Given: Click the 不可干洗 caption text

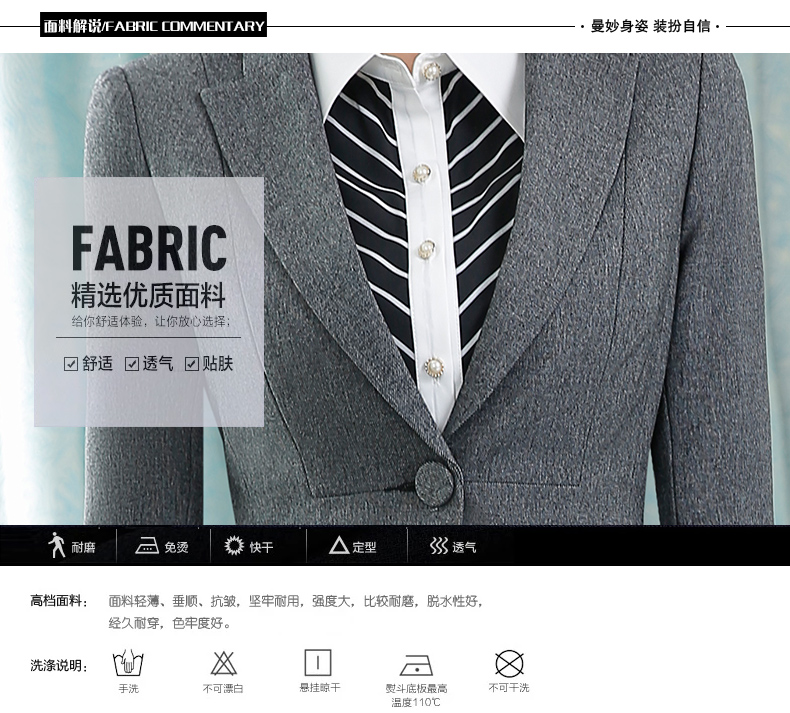Looking at the screenshot, I should point(509,687).
